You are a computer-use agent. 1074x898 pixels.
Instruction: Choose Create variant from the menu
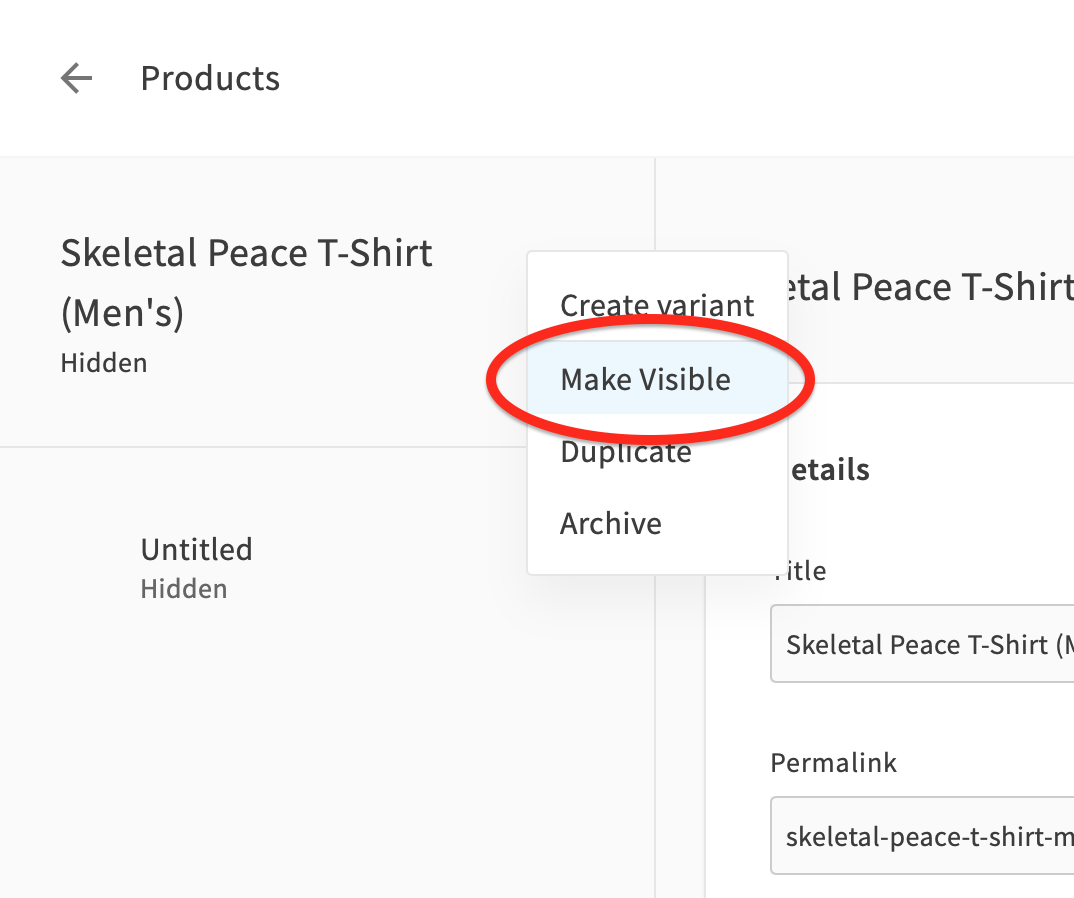658,305
